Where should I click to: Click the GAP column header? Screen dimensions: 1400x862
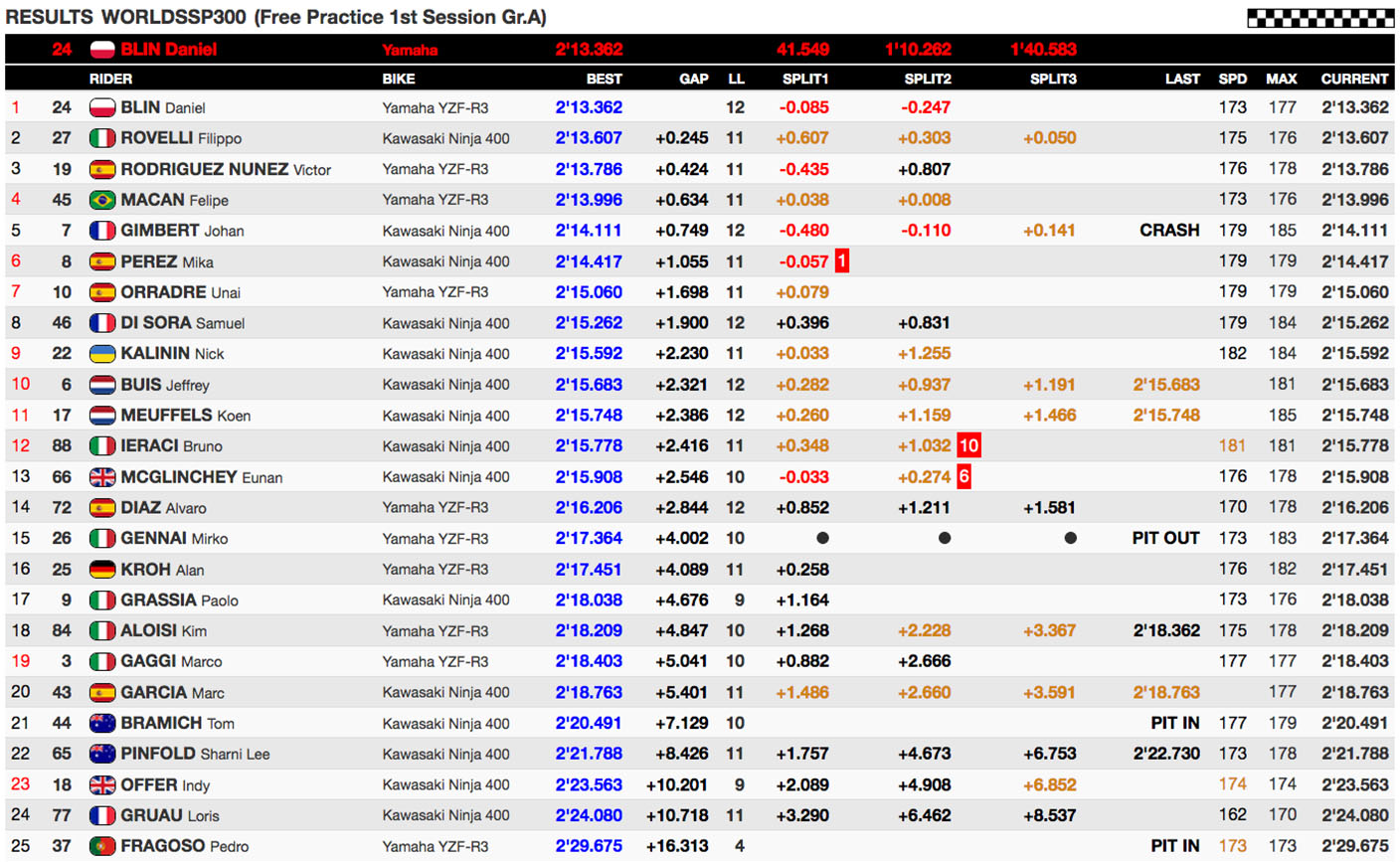(x=693, y=79)
